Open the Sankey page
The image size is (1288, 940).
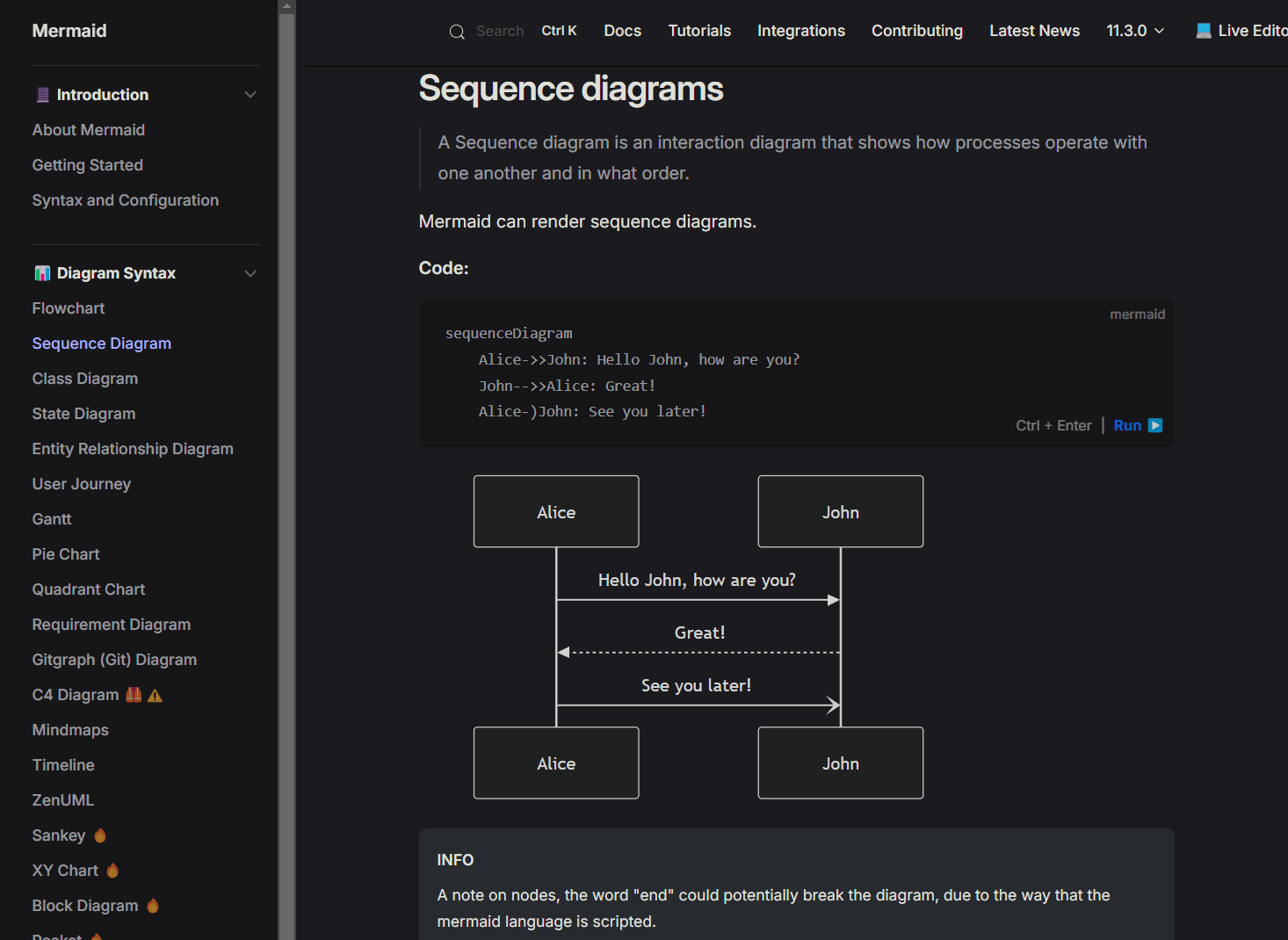coord(59,835)
